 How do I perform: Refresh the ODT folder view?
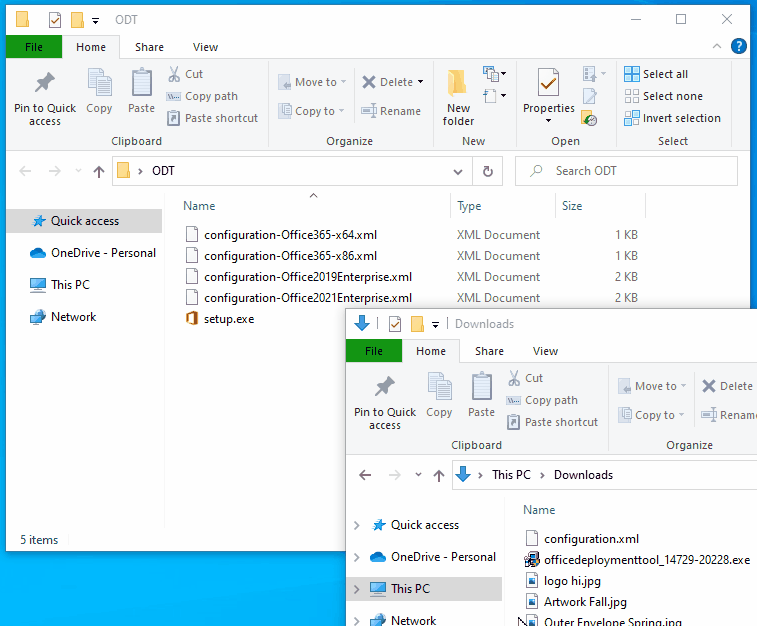(488, 171)
